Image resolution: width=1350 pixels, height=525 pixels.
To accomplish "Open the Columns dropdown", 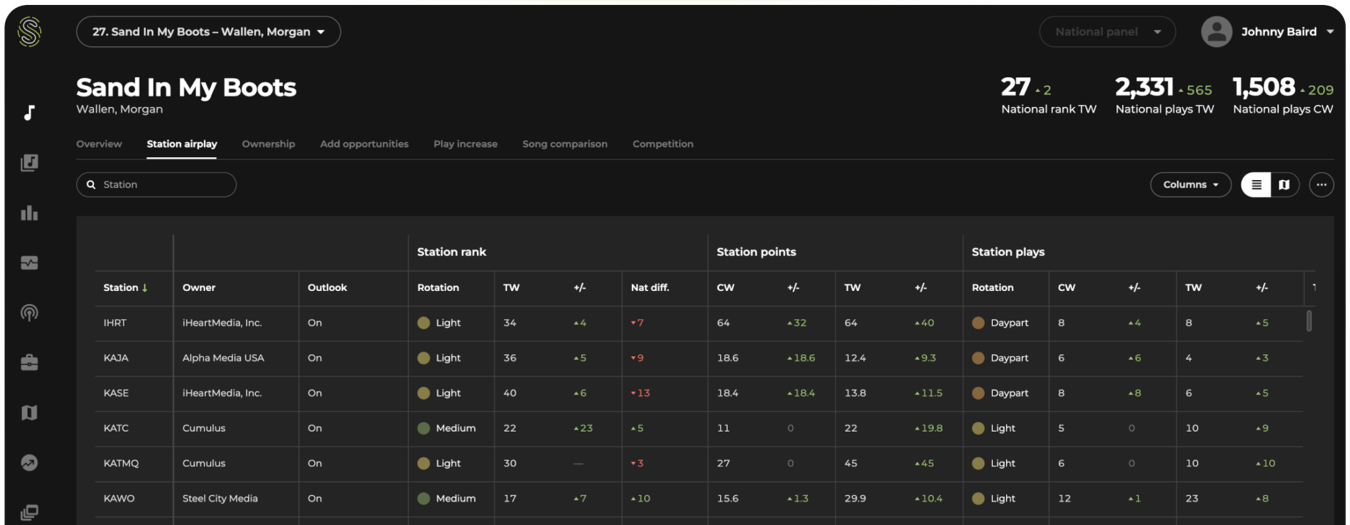I will pos(1190,185).
